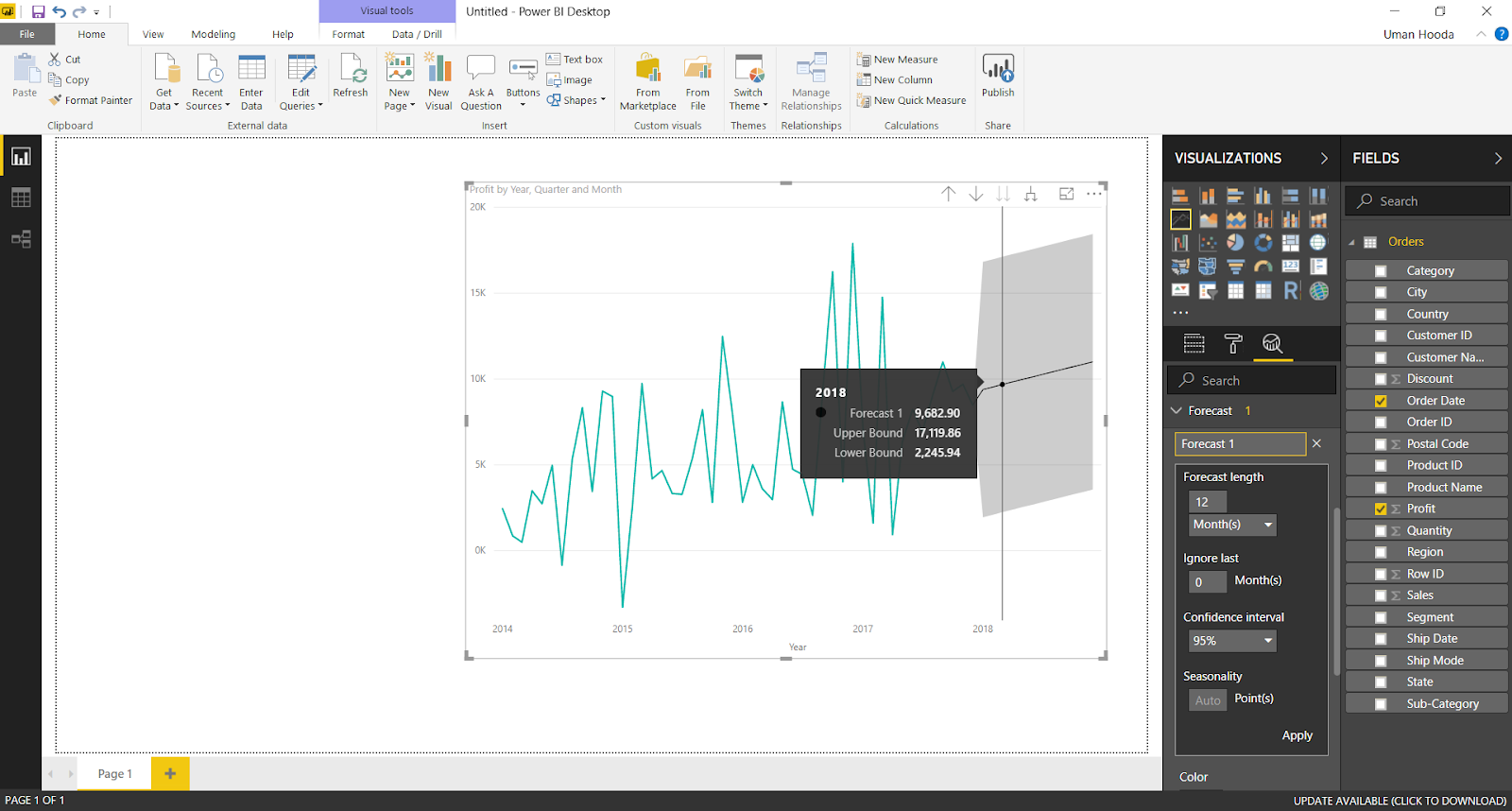The width and height of the screenshot is (1512, 811).
Task: Insert the R script visual
Action: tap(1291, 291)
